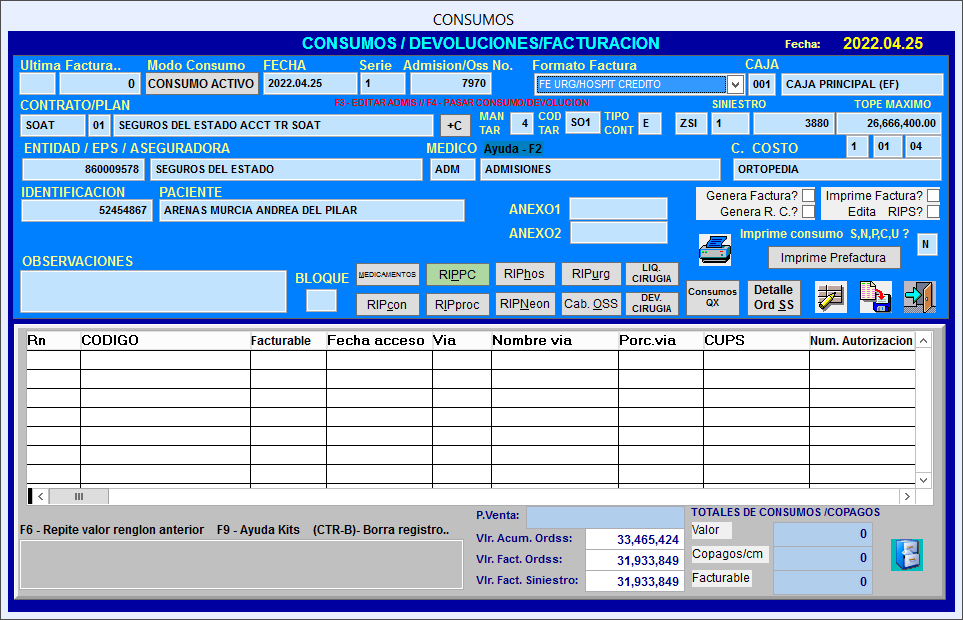The width and height of the screenshot is (963, 620).
Task: Tick the Genera R. C. checkbox
Action: coord(808,212)
